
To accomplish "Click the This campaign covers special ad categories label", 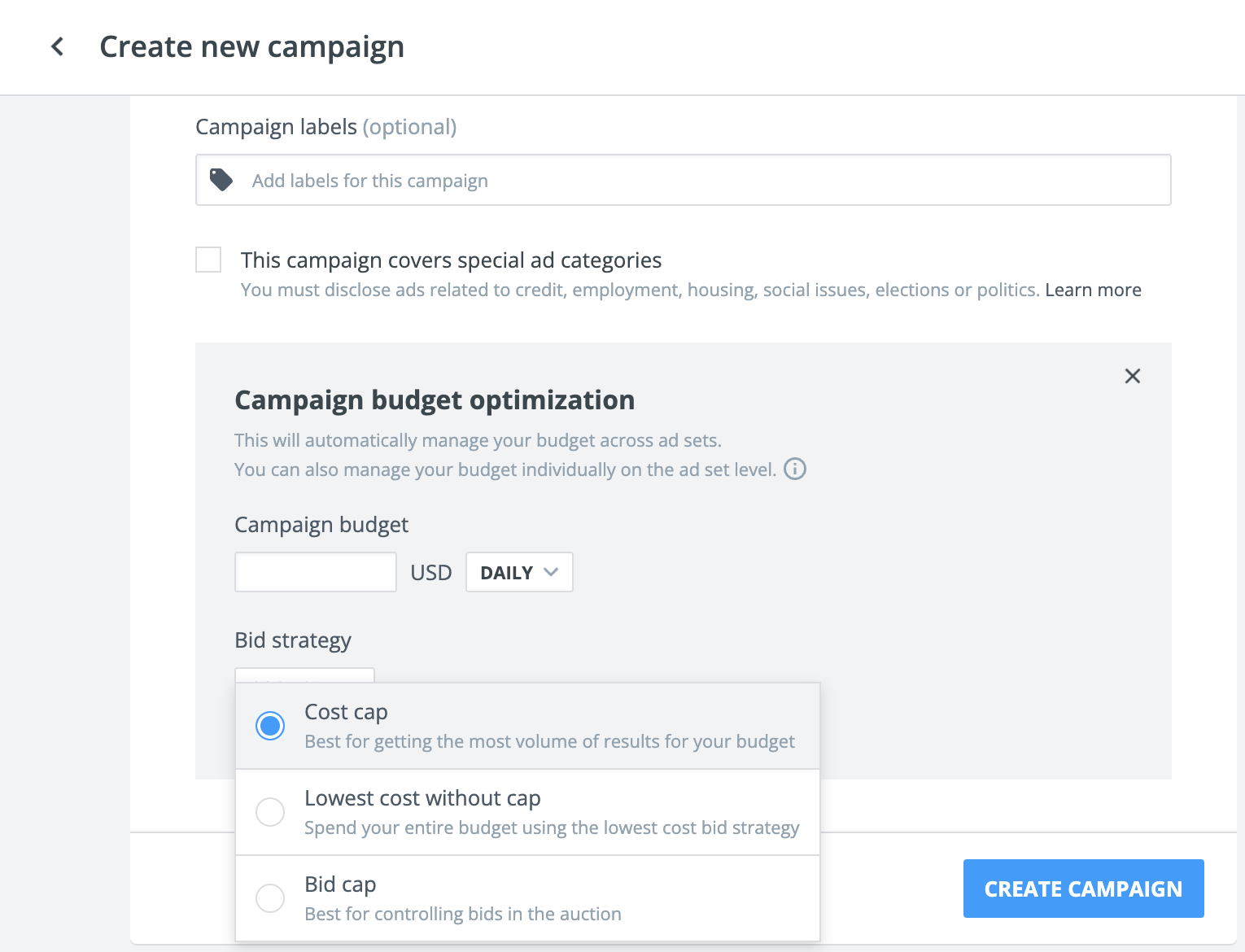I will (x=451, y=260).
